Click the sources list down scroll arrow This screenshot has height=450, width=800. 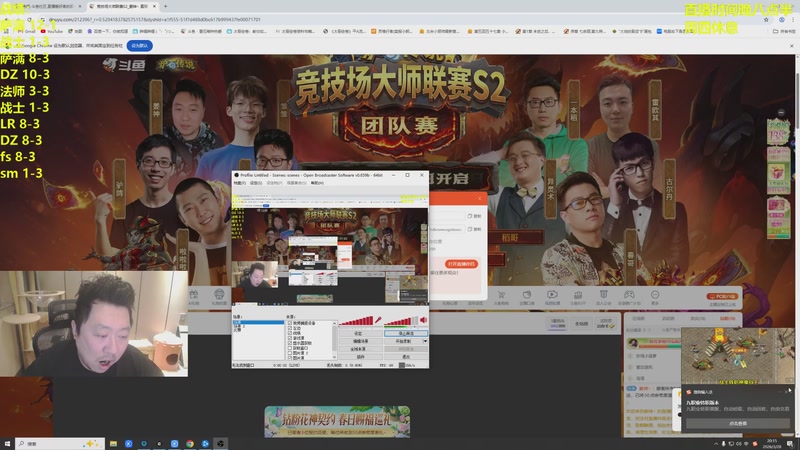tap(334, 357)
